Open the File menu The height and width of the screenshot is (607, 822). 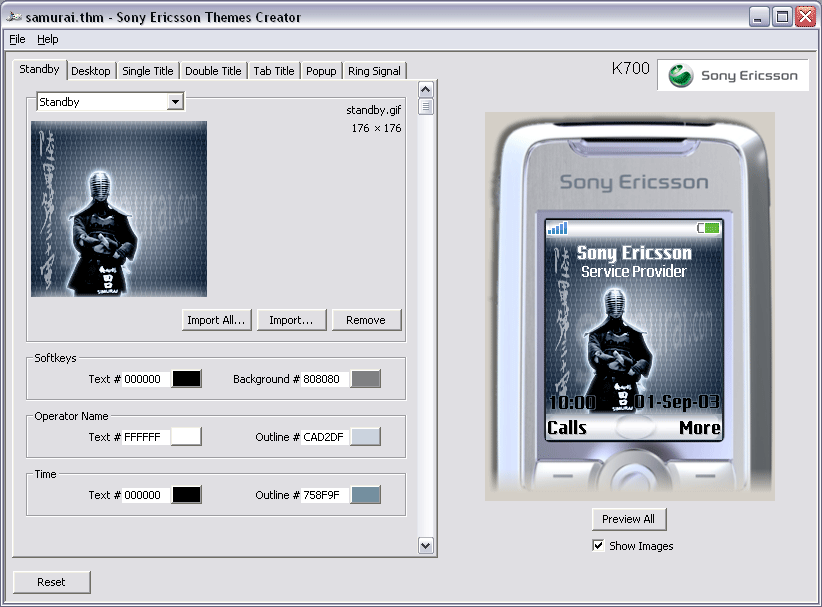[x=17, y=39]
